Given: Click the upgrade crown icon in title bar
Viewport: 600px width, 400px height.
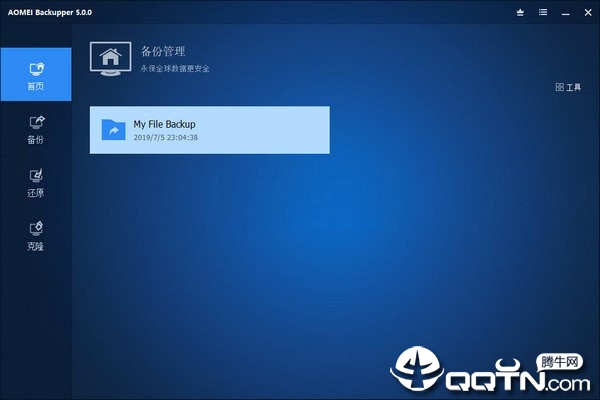Looking at the screenshot, I should click(520, 13).
